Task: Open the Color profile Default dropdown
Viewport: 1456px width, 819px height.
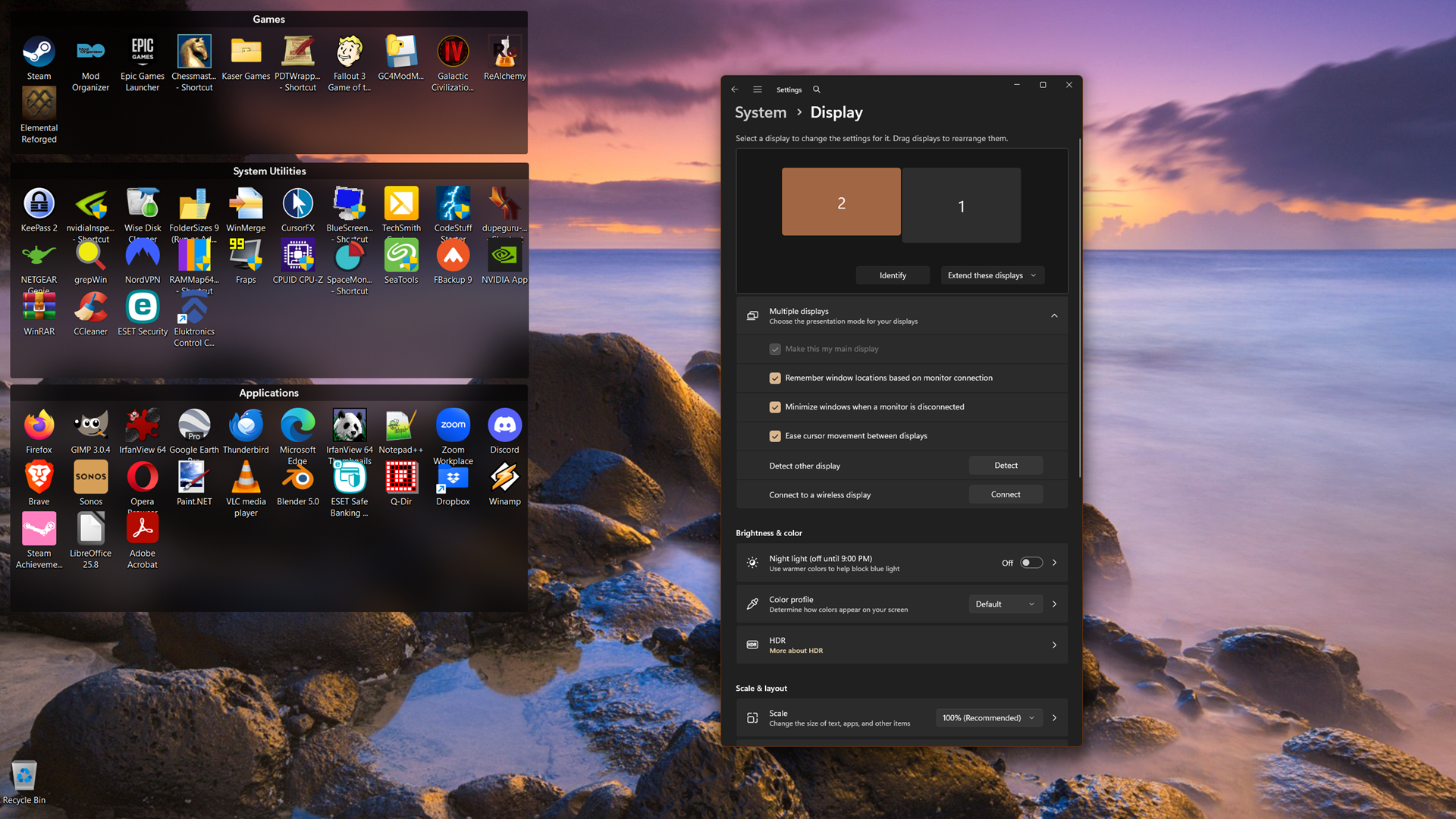Action: pyautogui.click(x=1005, y=604)
